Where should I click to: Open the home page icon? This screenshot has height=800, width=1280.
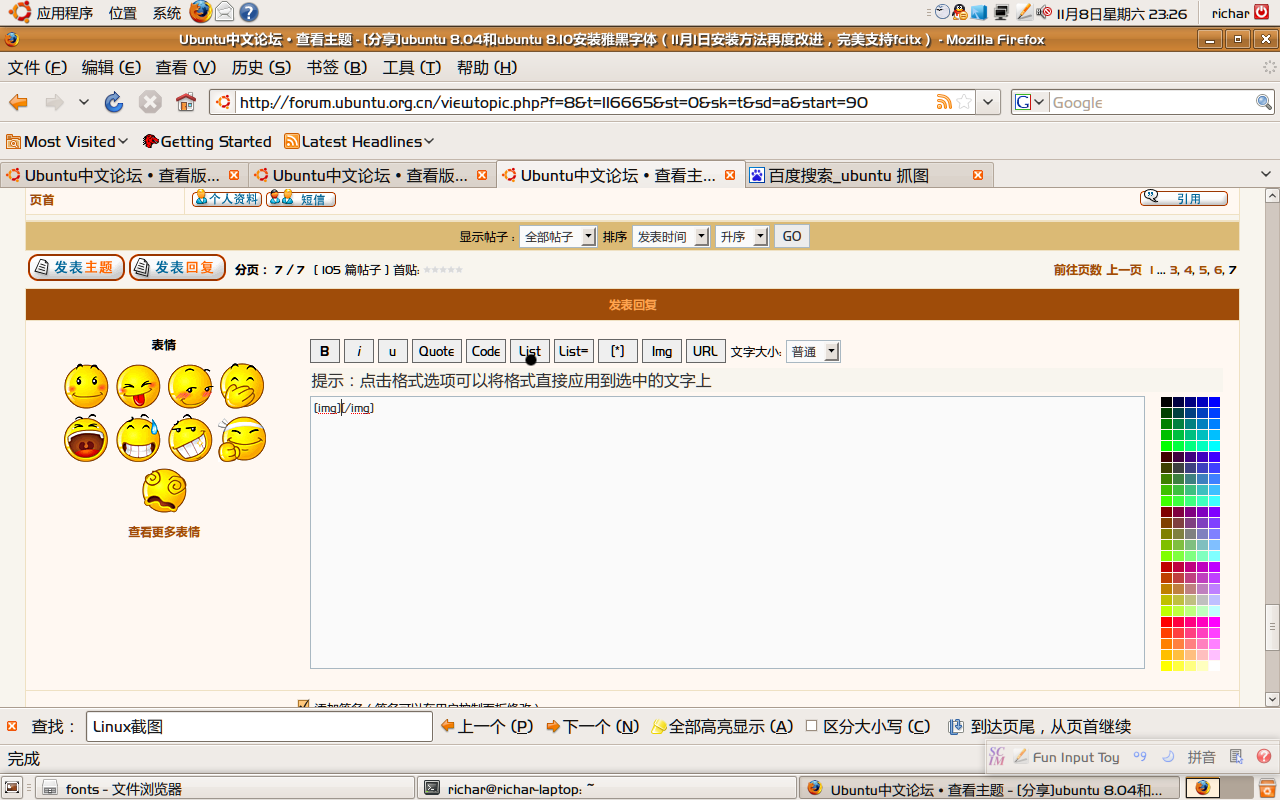coord(185,102)
